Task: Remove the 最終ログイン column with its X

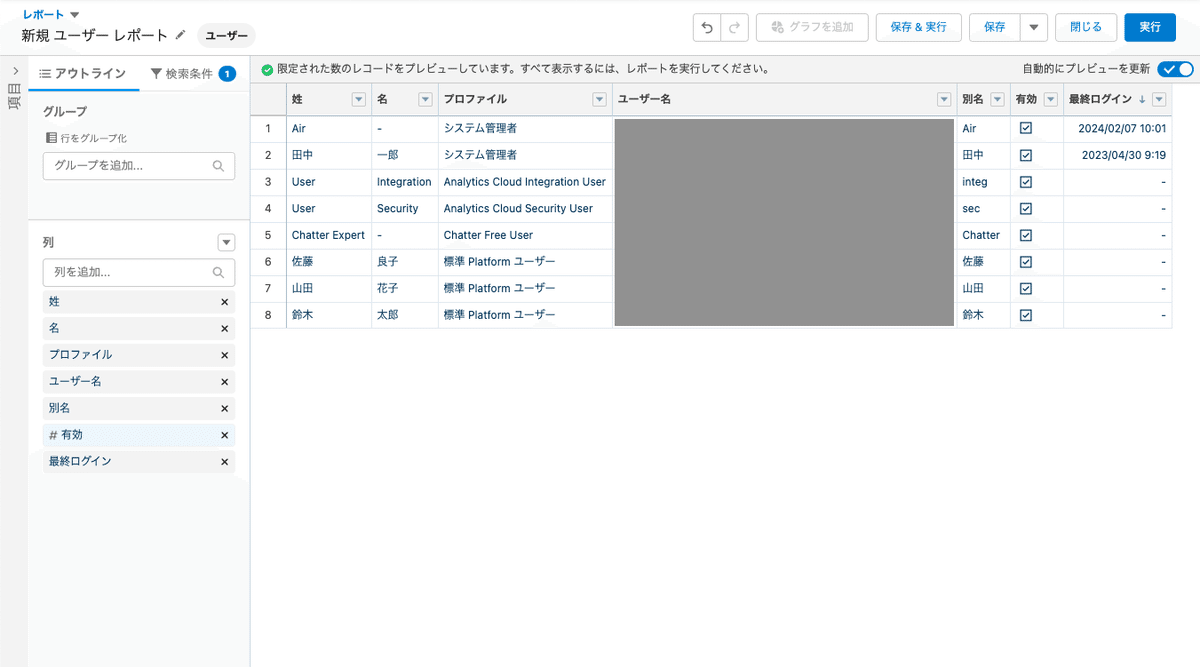Action: [224, 462]
